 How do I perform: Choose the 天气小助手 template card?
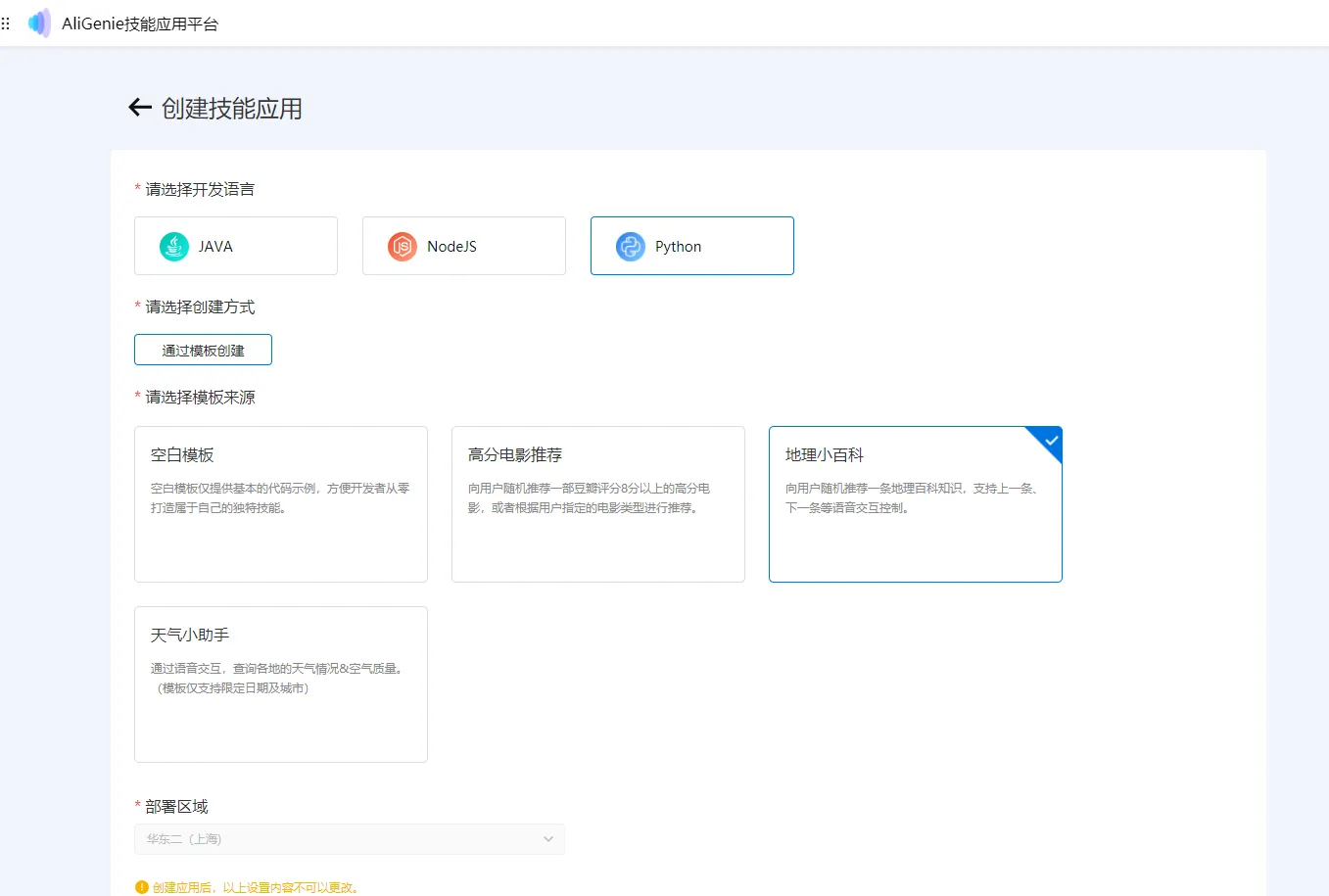[x=281, y=684]
